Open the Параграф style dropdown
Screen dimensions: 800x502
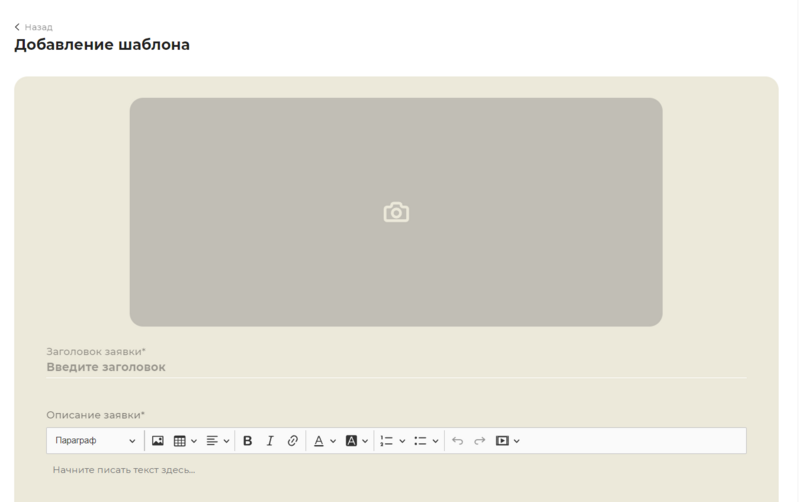click(95, 441)
